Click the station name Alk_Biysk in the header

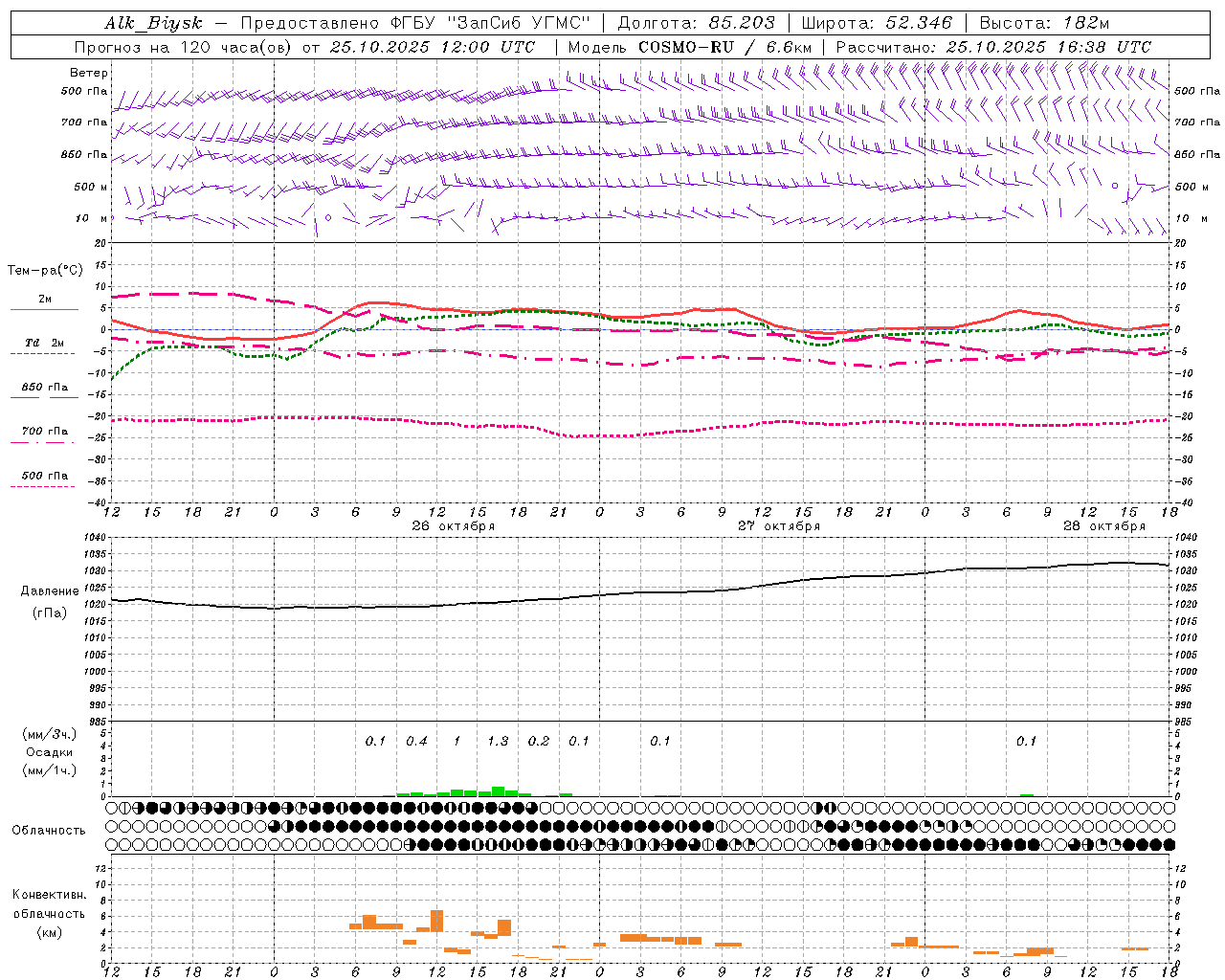[153, 24]
